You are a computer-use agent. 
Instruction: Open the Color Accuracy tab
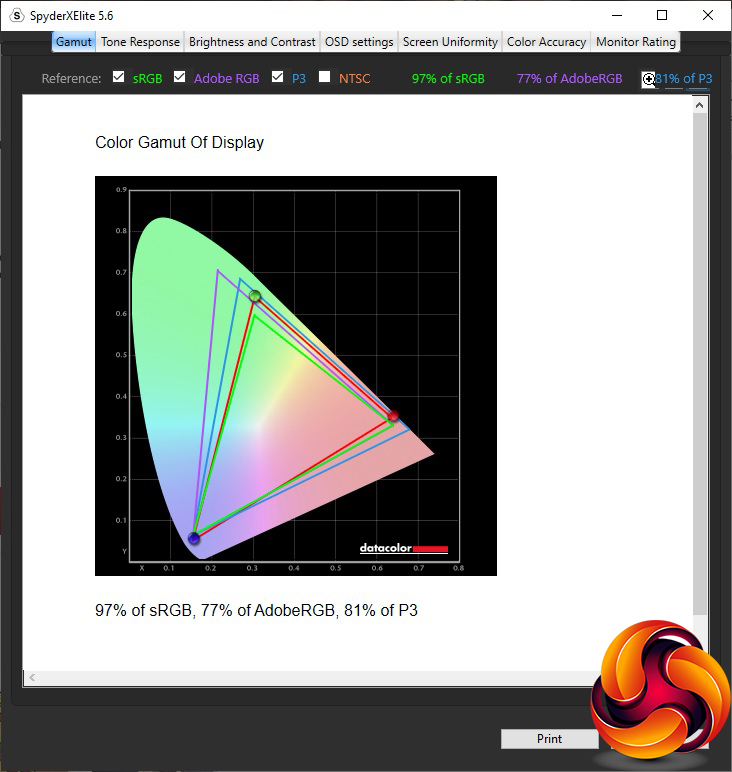pos(546,42)
